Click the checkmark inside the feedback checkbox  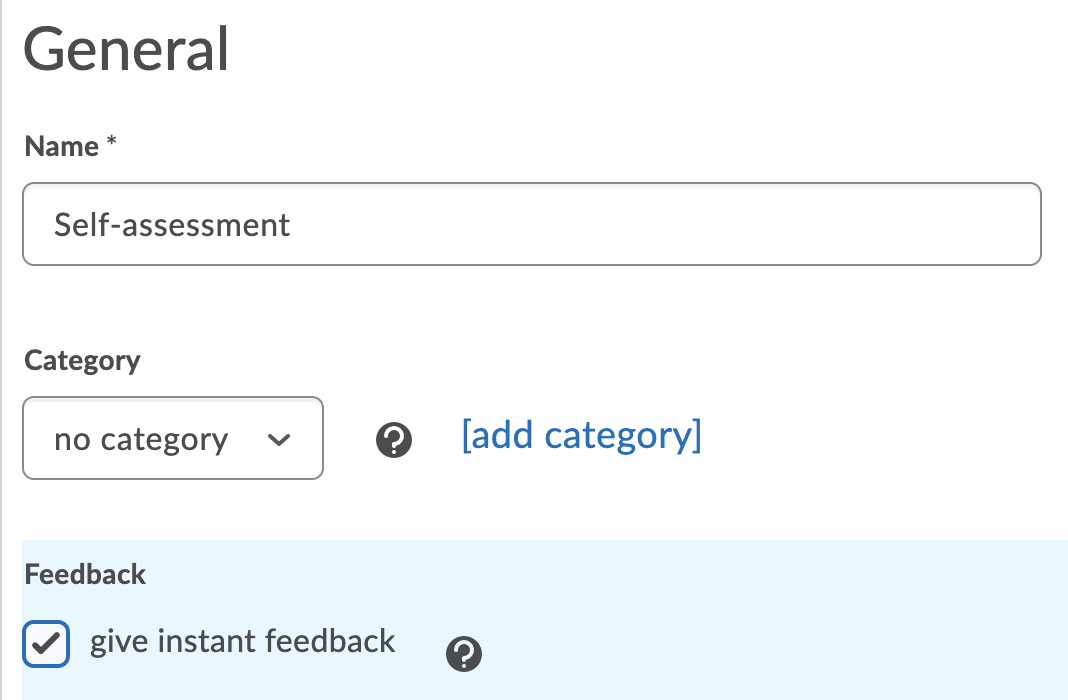click(x=46, y=644)
